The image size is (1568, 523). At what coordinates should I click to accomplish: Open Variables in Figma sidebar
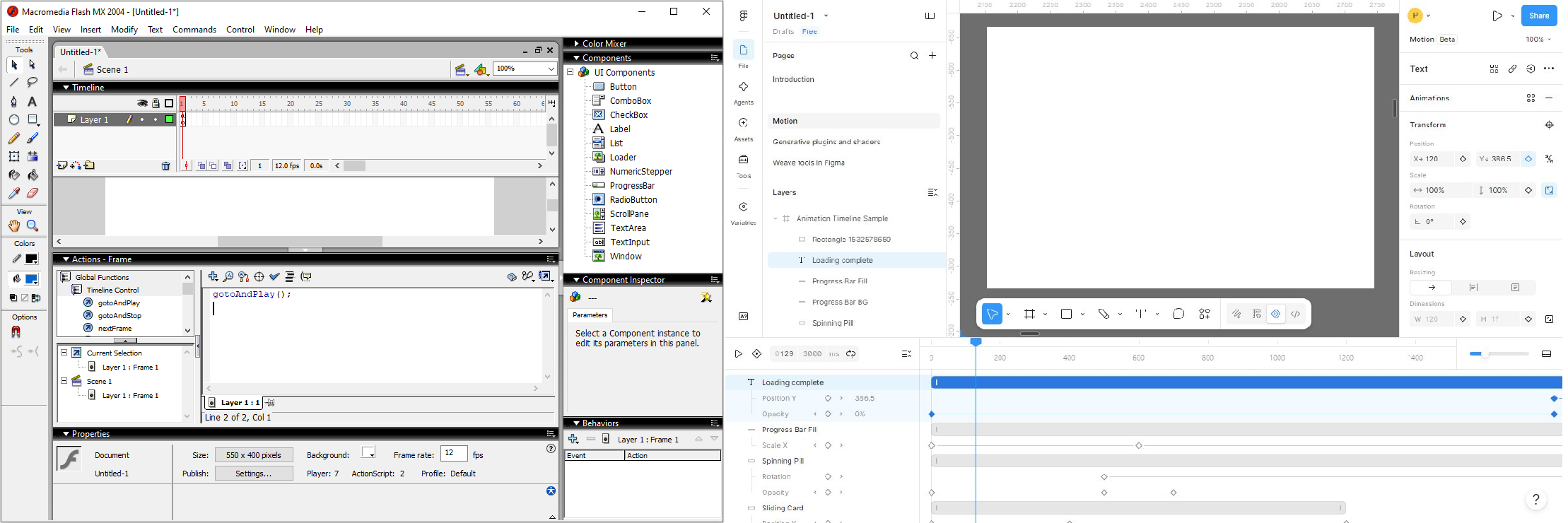743,213
